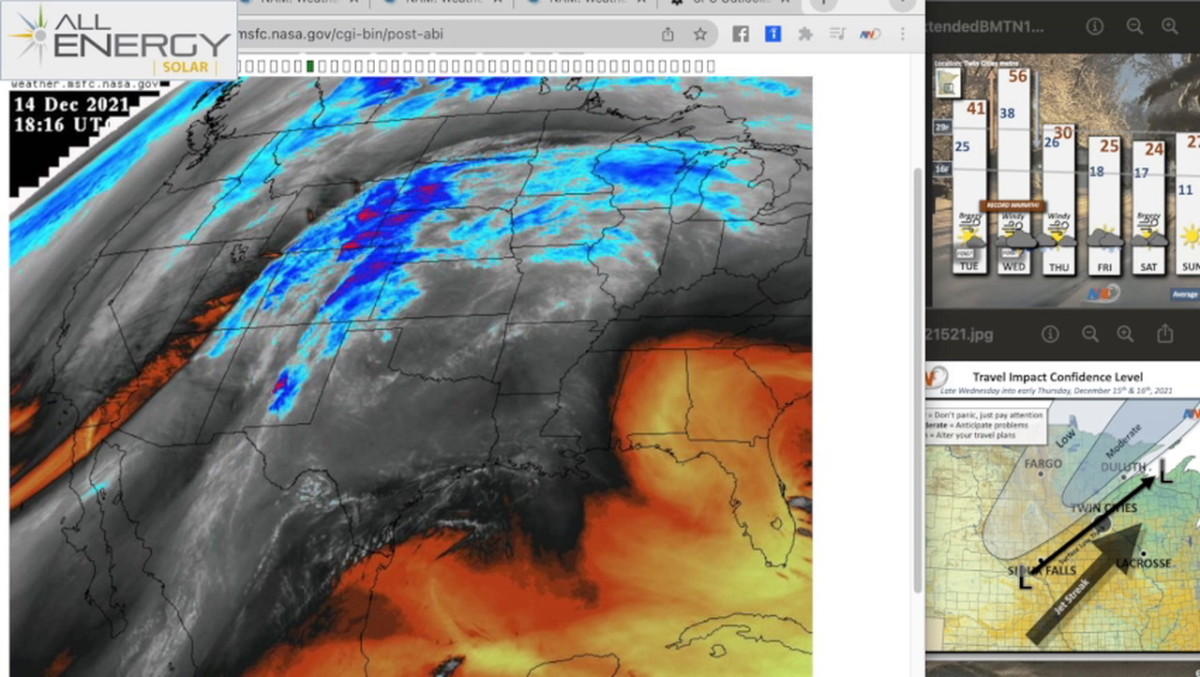The width and height of the screenshot is (1200, 677).
Task: Zoom in on the extendedBMTN1 image
Action: [x=1170, y=27]
